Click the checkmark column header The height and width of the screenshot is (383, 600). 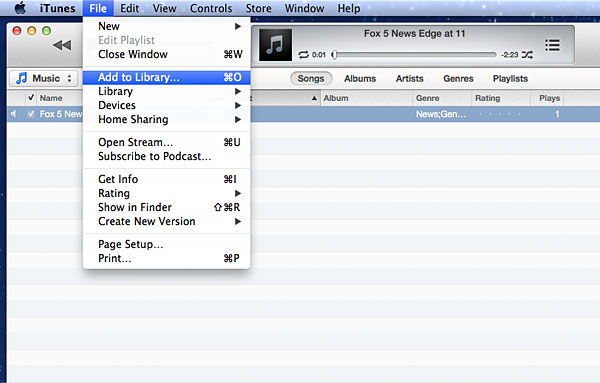pos(31,98)
